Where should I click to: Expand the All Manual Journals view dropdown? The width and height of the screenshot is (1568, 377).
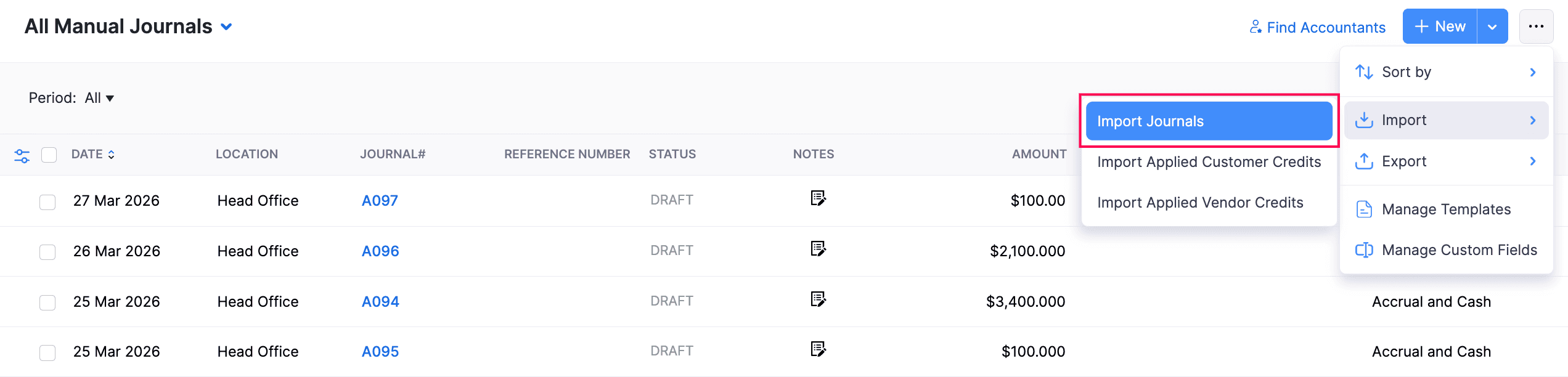click(227, 27)
